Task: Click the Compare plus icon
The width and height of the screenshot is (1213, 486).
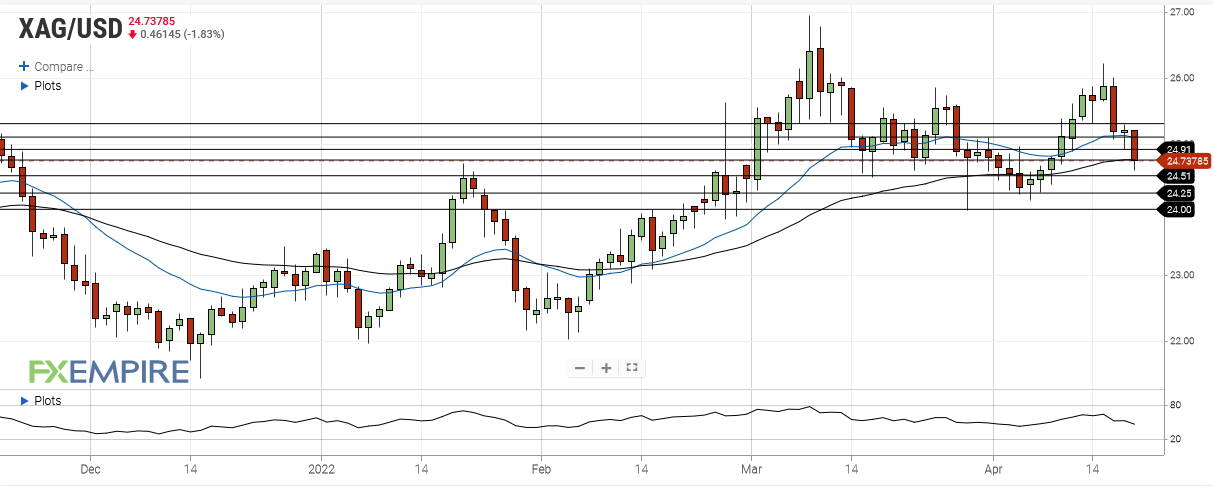Action: coord(25,67)
